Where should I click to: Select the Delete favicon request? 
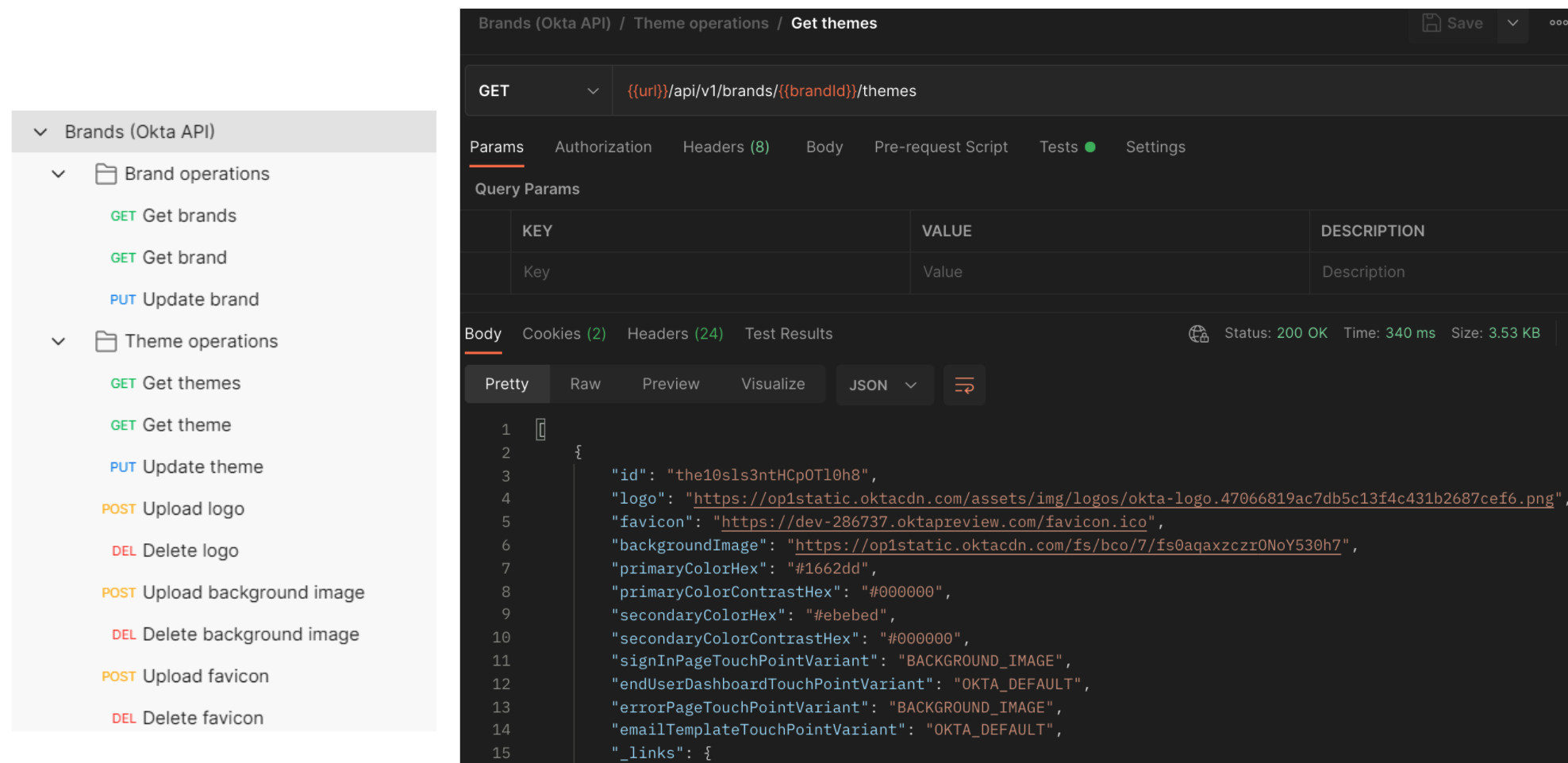(202, 718)
